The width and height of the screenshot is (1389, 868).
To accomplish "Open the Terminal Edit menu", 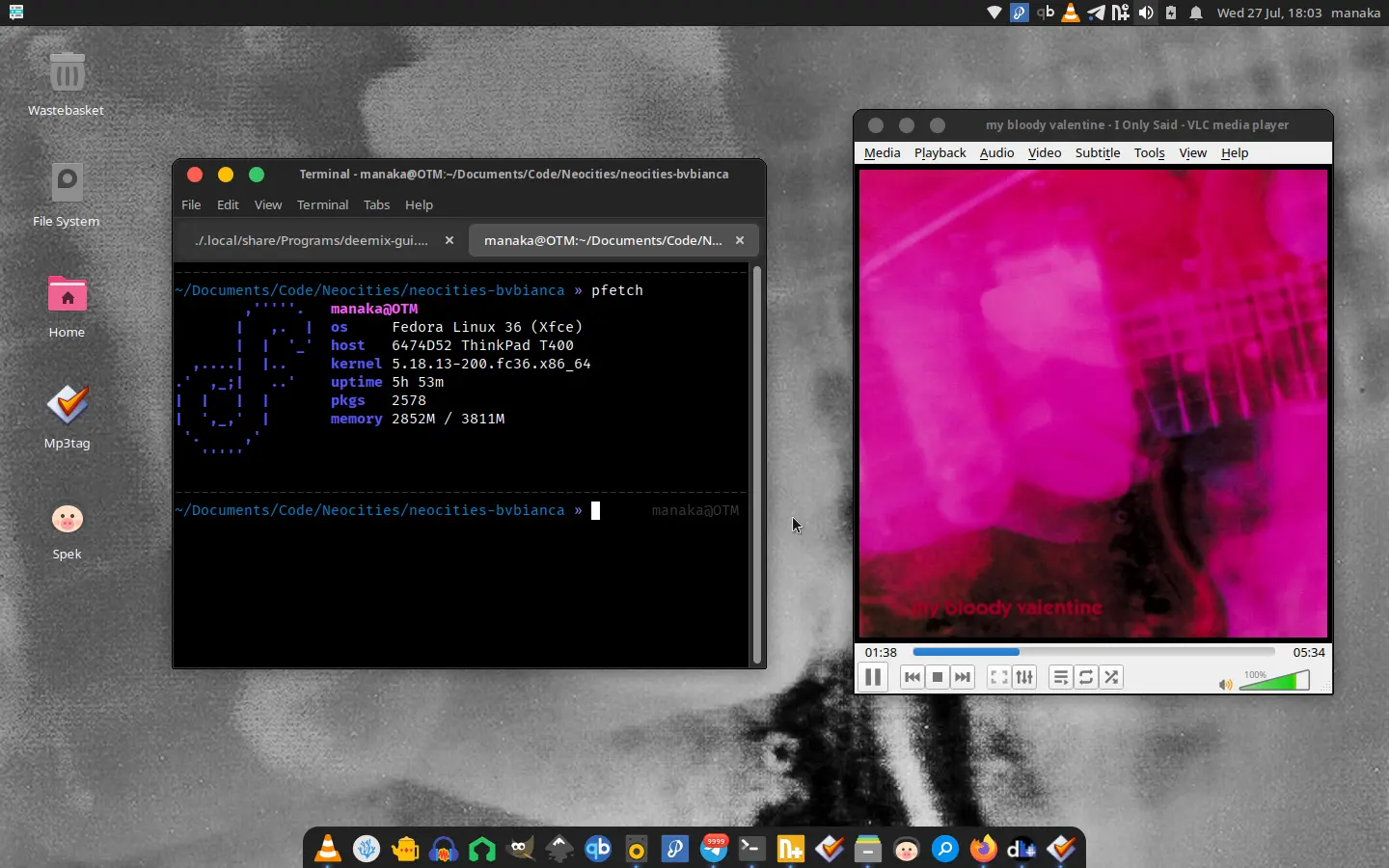I will pyautogui.click(x=228, y=204).
